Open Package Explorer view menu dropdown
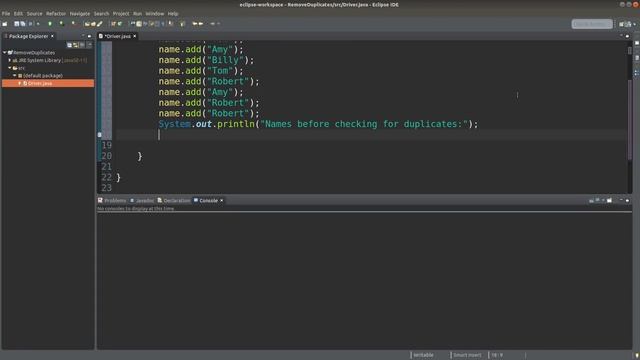The width and height of the screenshot is (640, 360). pyautogui.click(x=89, y=45)
